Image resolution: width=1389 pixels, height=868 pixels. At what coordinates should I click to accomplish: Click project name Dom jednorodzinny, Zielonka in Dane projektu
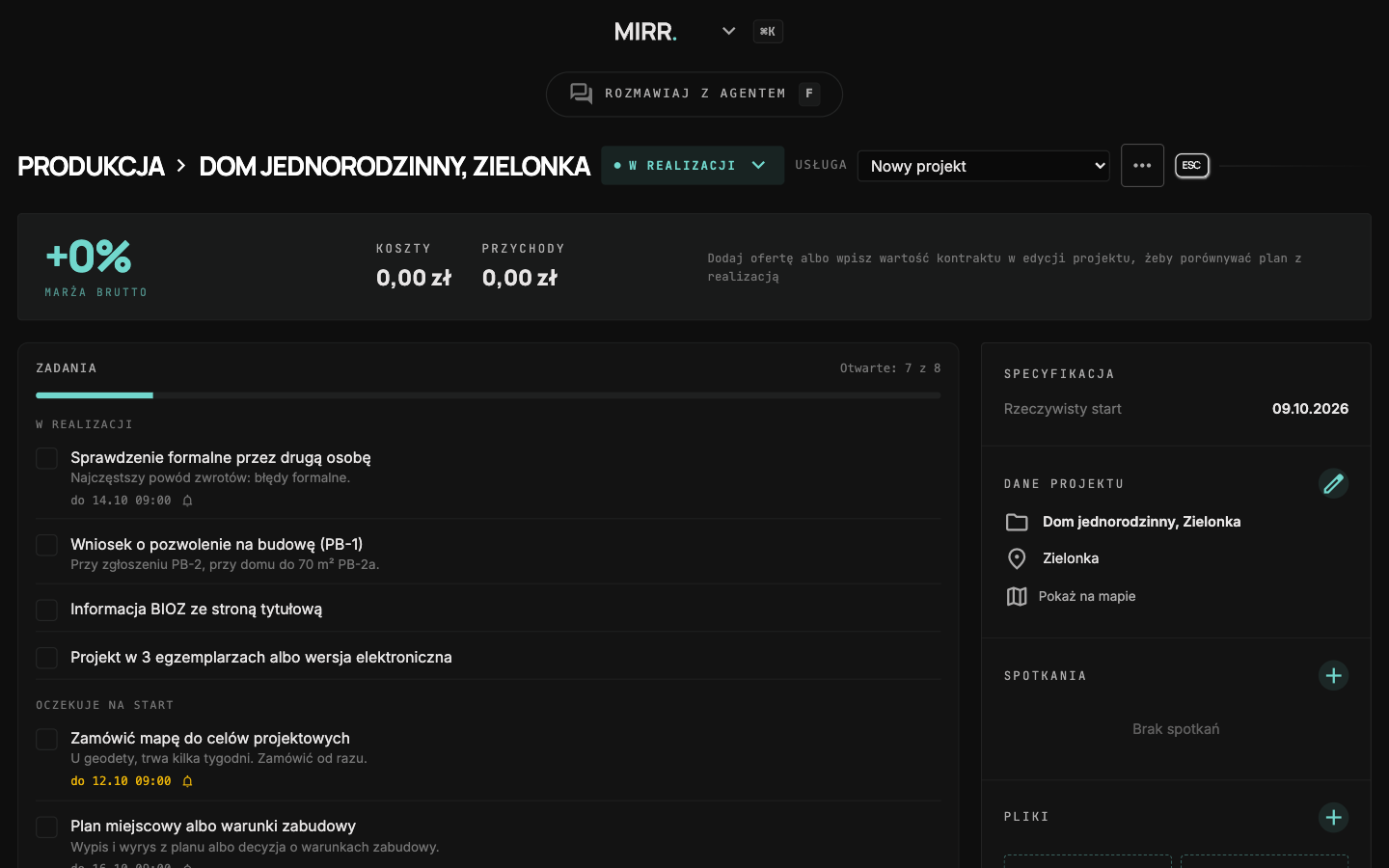[1141, 522]
